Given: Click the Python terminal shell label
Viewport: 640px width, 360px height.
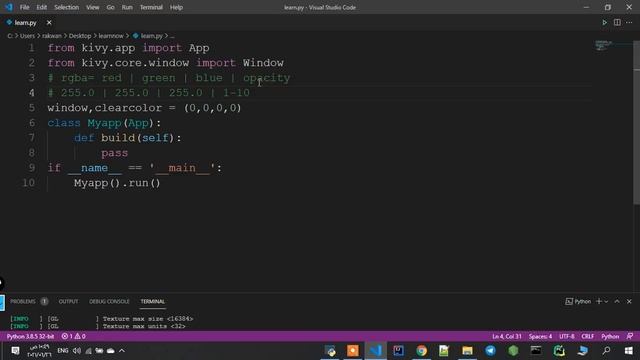Looking at the screenshot, I should 578,302.
